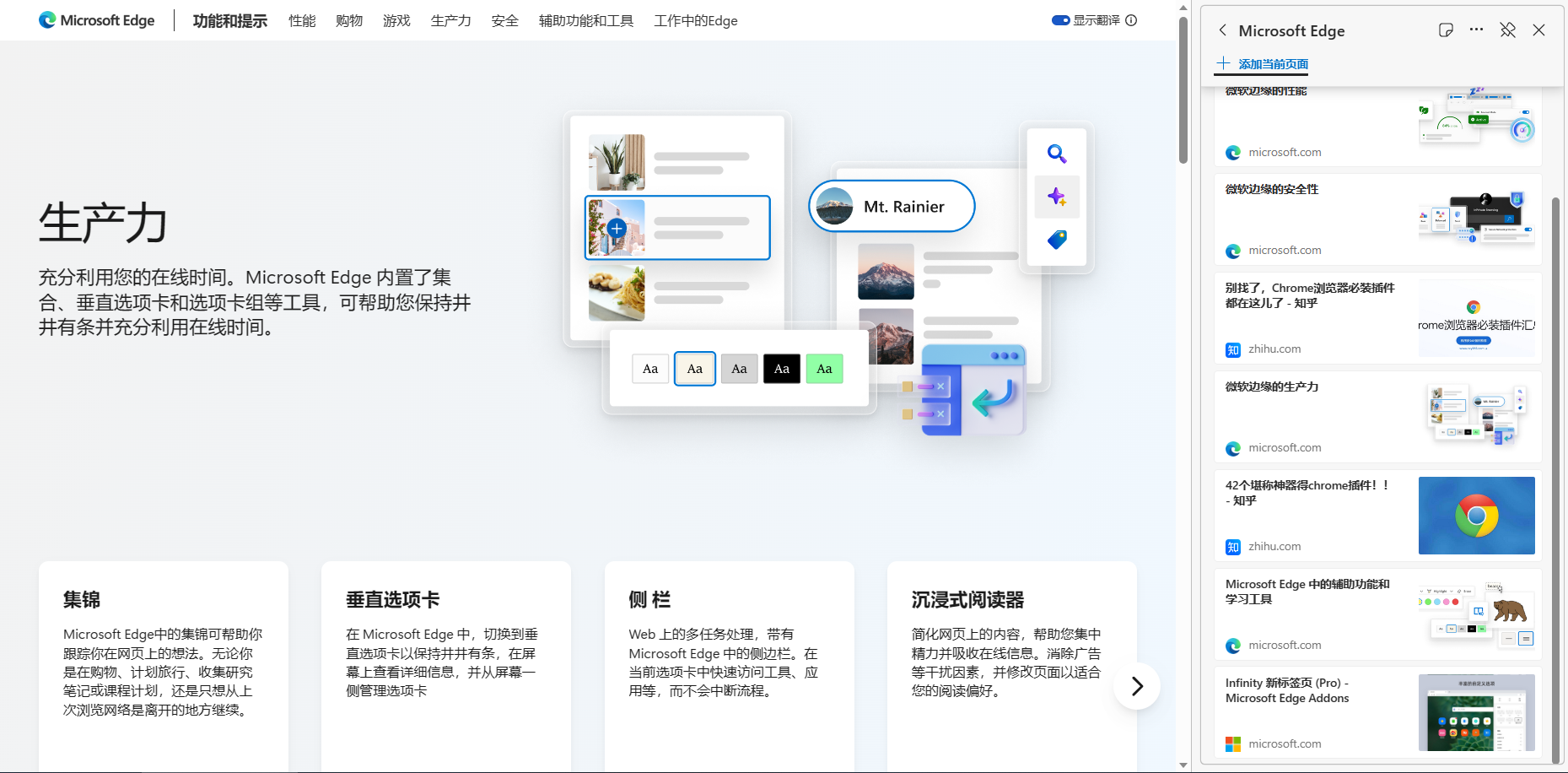Screen dimensions: 1568x773
Task: Click the bear thumbnail of 辅助功能 card
Action: [1476, 614]
